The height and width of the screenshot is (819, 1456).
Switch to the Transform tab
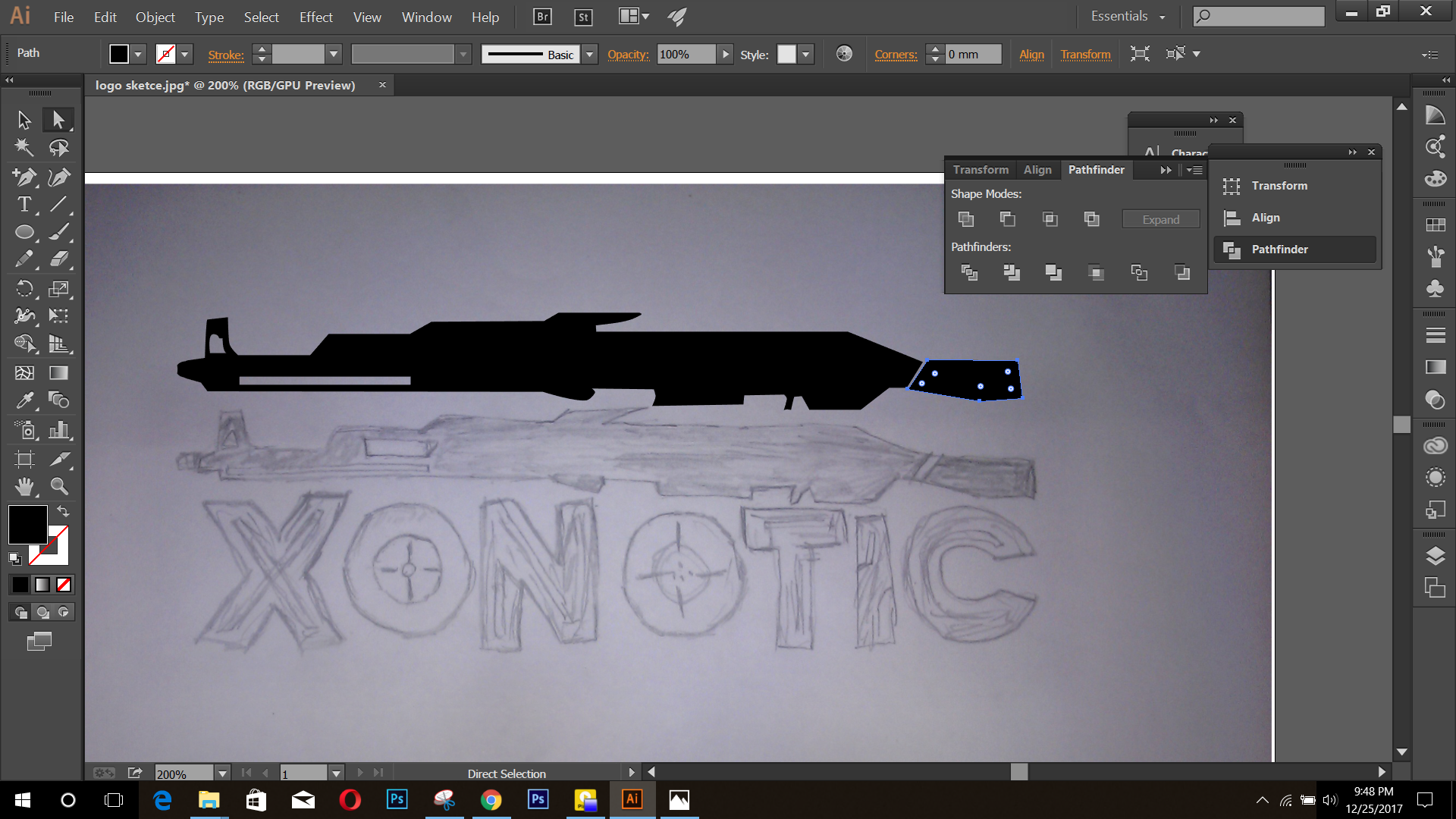pos(981,170)
